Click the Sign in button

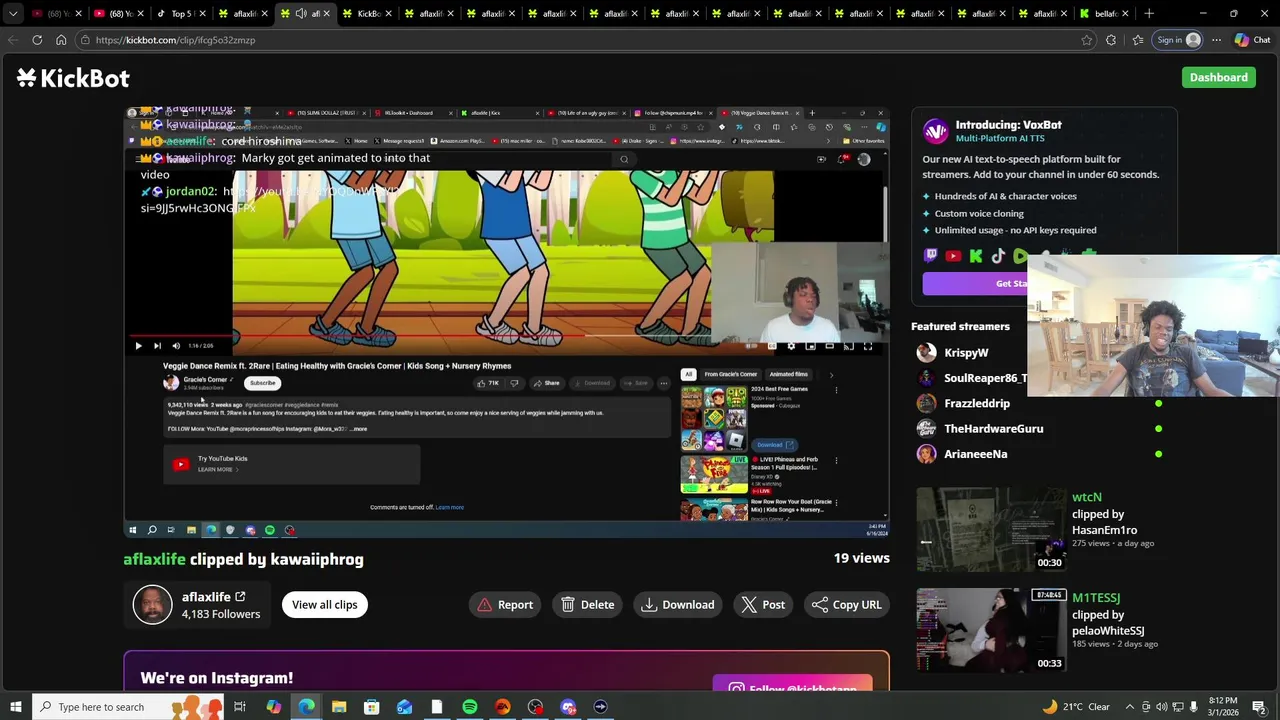1178,40
